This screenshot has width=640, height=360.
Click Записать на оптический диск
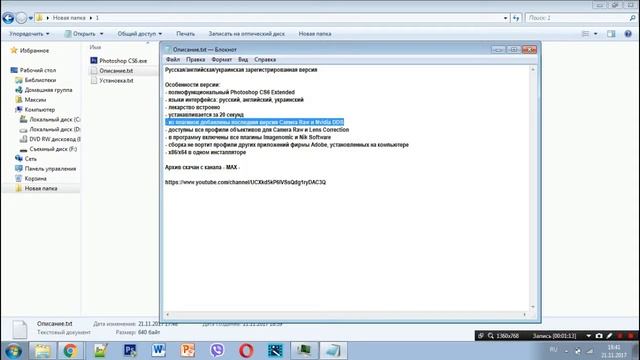tap(247, 34)
